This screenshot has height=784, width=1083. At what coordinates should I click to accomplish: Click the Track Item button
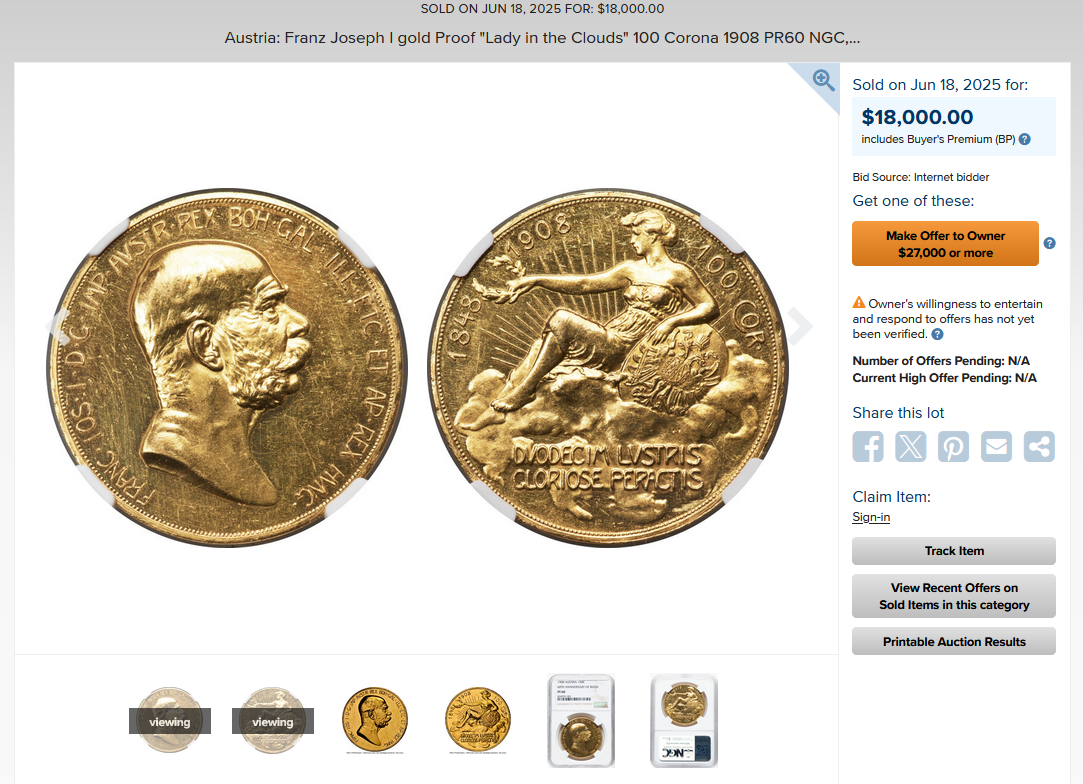[x=954, y=551]
